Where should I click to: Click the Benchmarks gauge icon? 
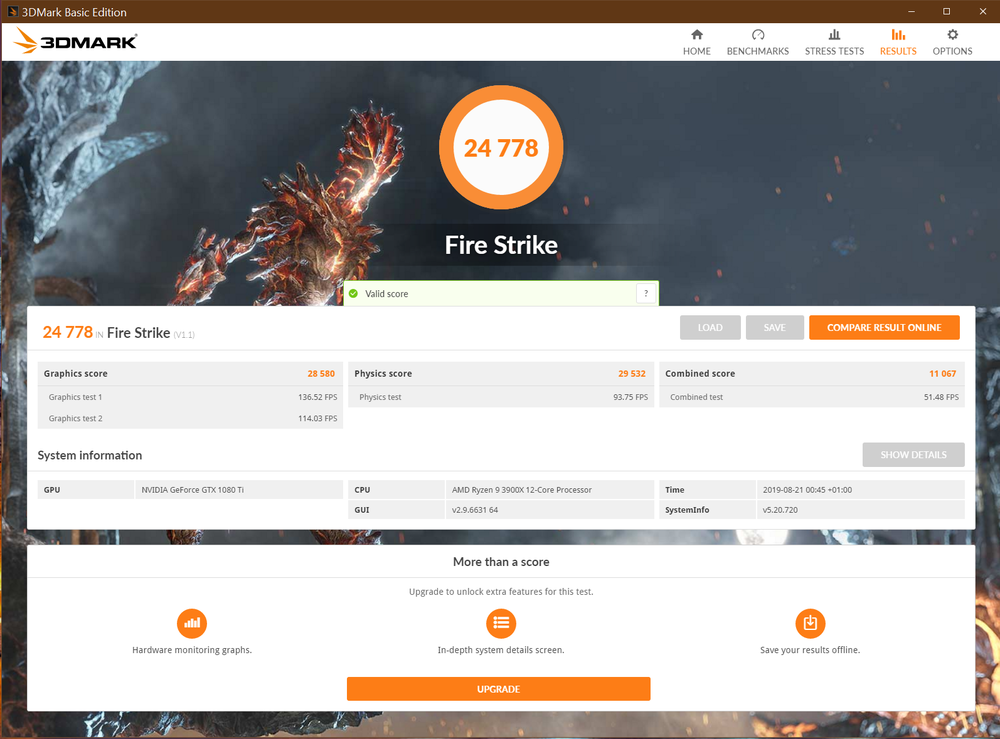(x=758, y=34)
